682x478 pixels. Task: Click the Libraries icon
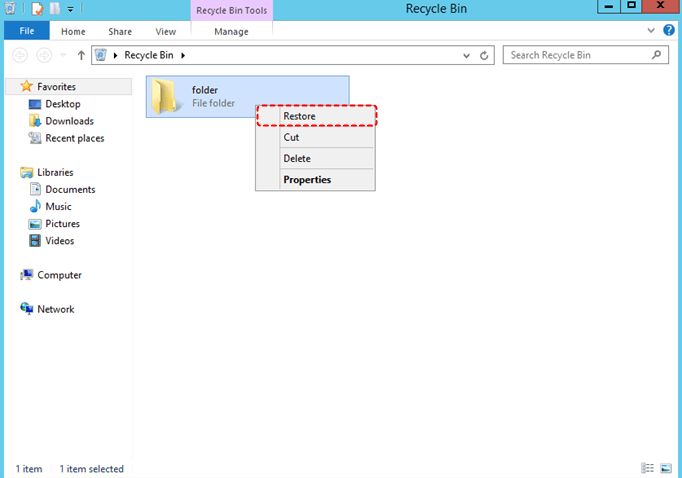click(27, 172)
